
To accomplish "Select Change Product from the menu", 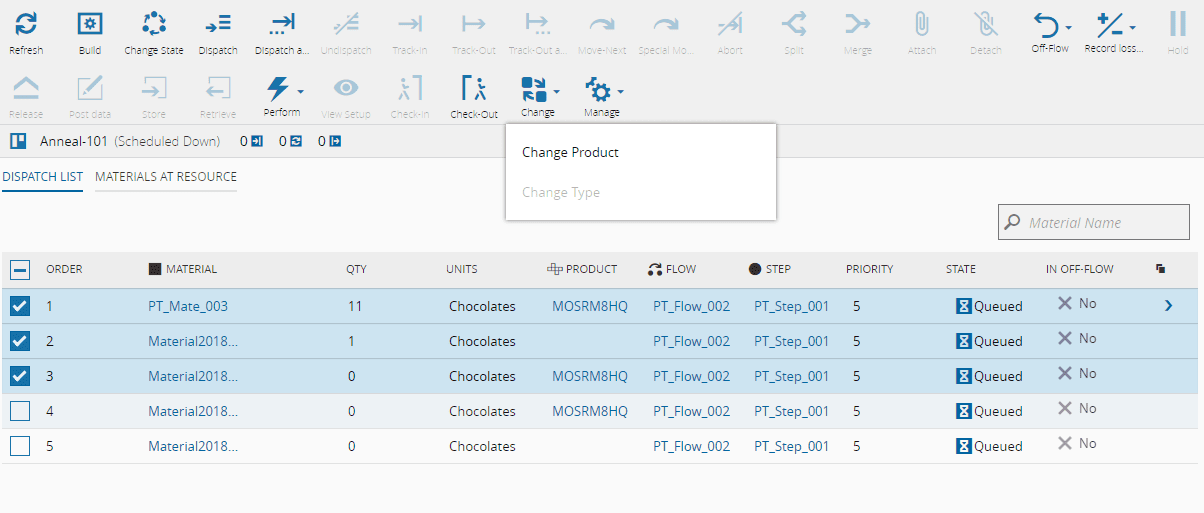I will (570, 153).
